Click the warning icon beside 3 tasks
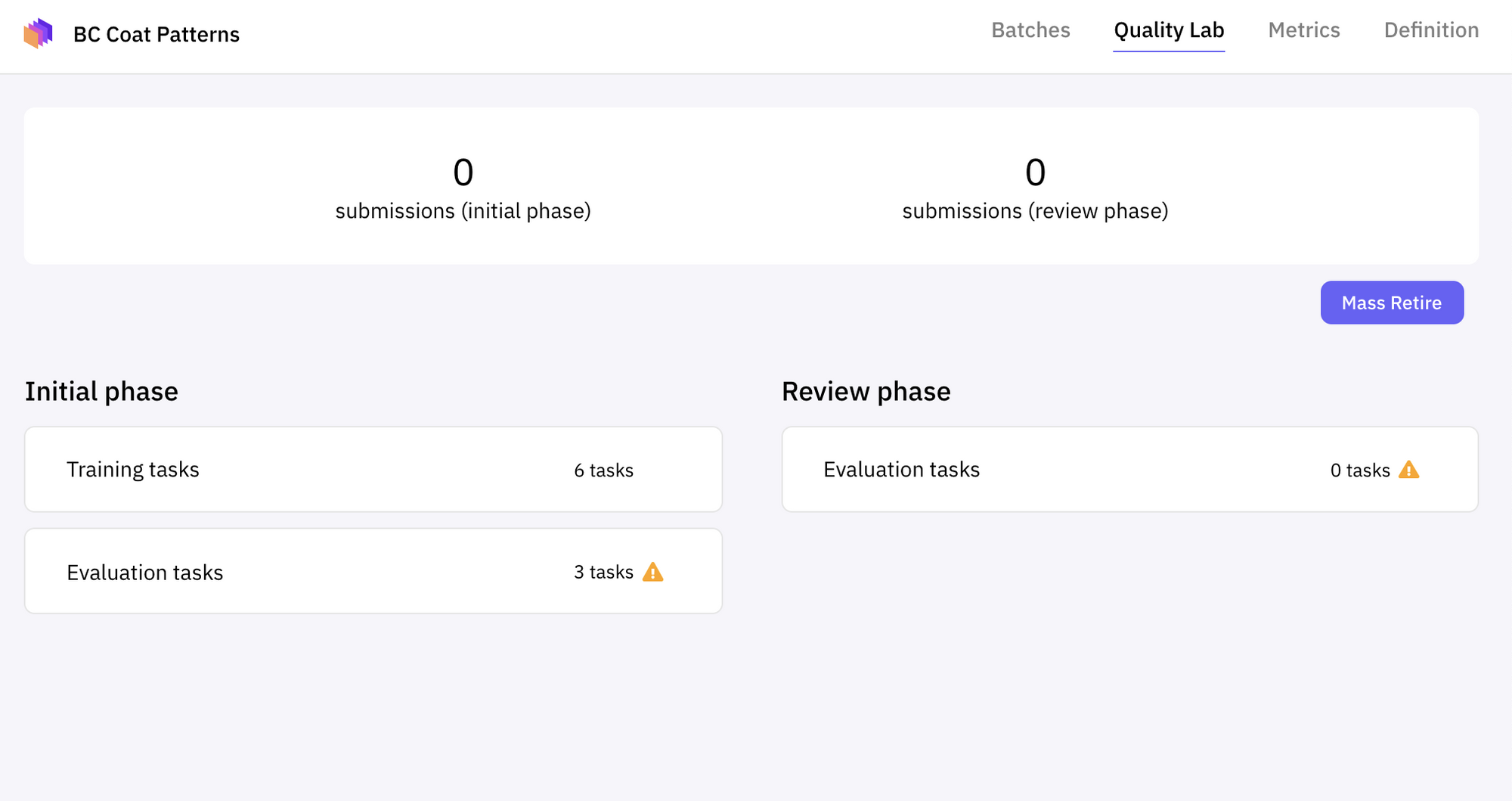Screen dimensions: 1512x801 click(x=652, y=573)
